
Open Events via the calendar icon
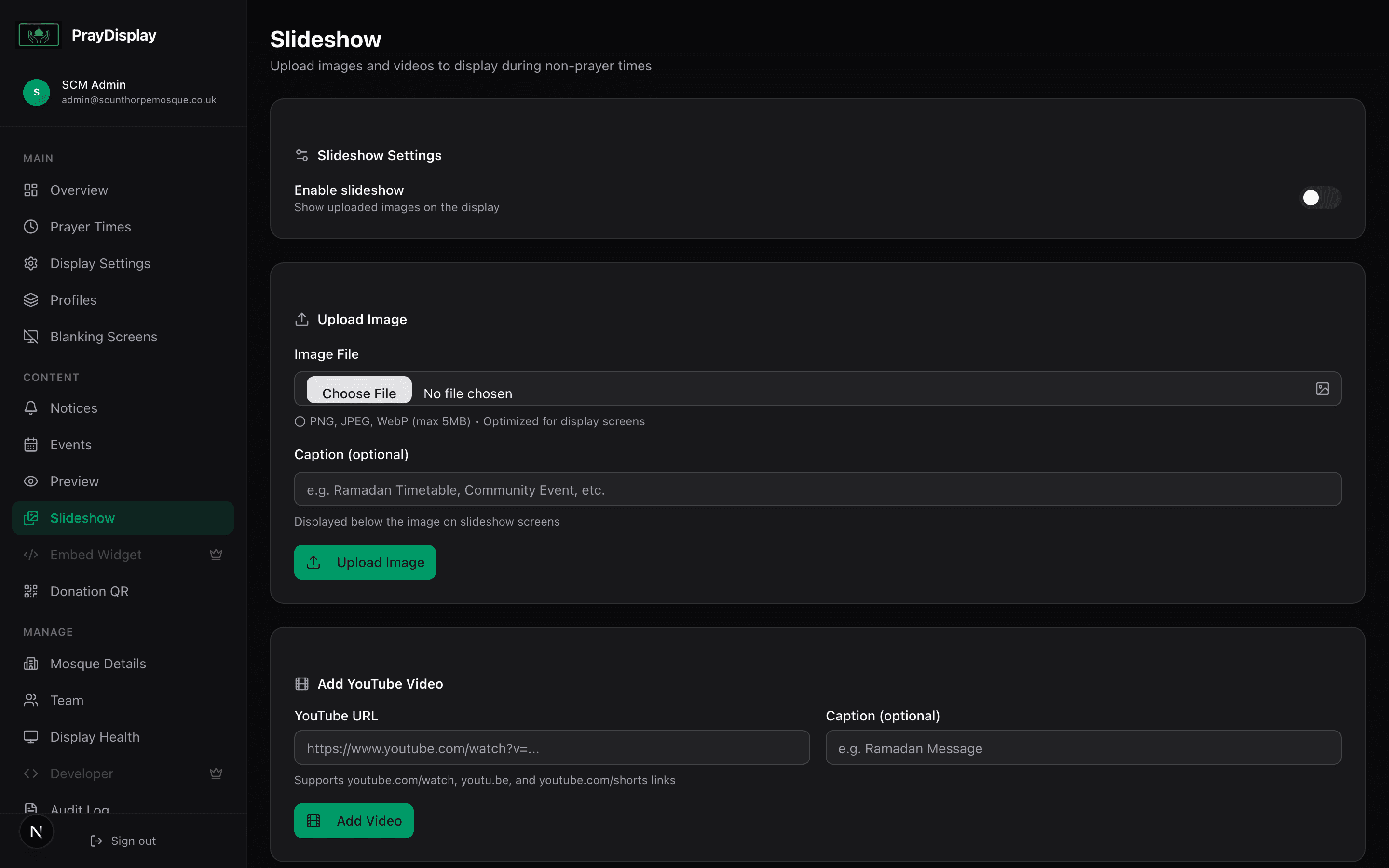click(30, 444)
